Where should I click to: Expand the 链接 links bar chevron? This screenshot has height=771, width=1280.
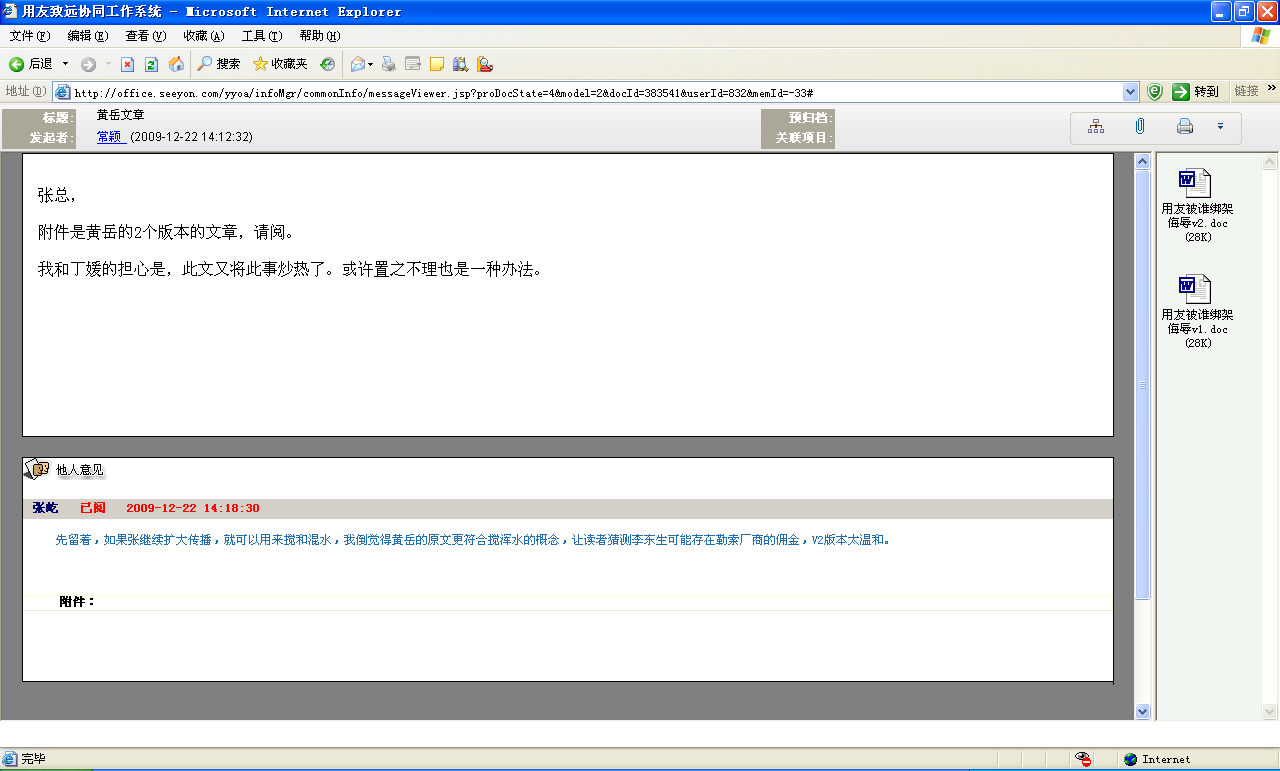tap(1272, 88)
